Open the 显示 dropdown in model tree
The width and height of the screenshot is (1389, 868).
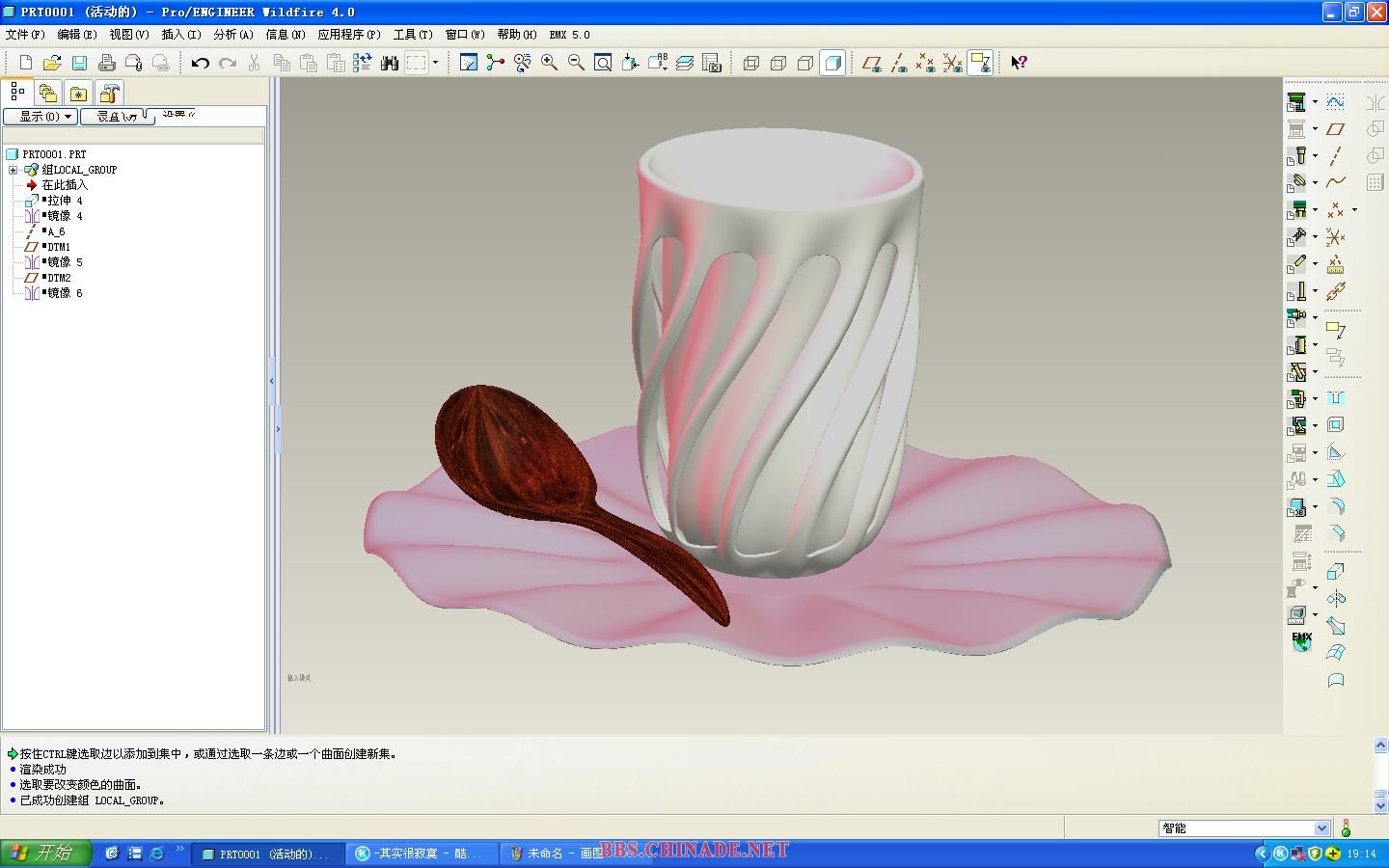pyautogui.click(x=41, y=117)
